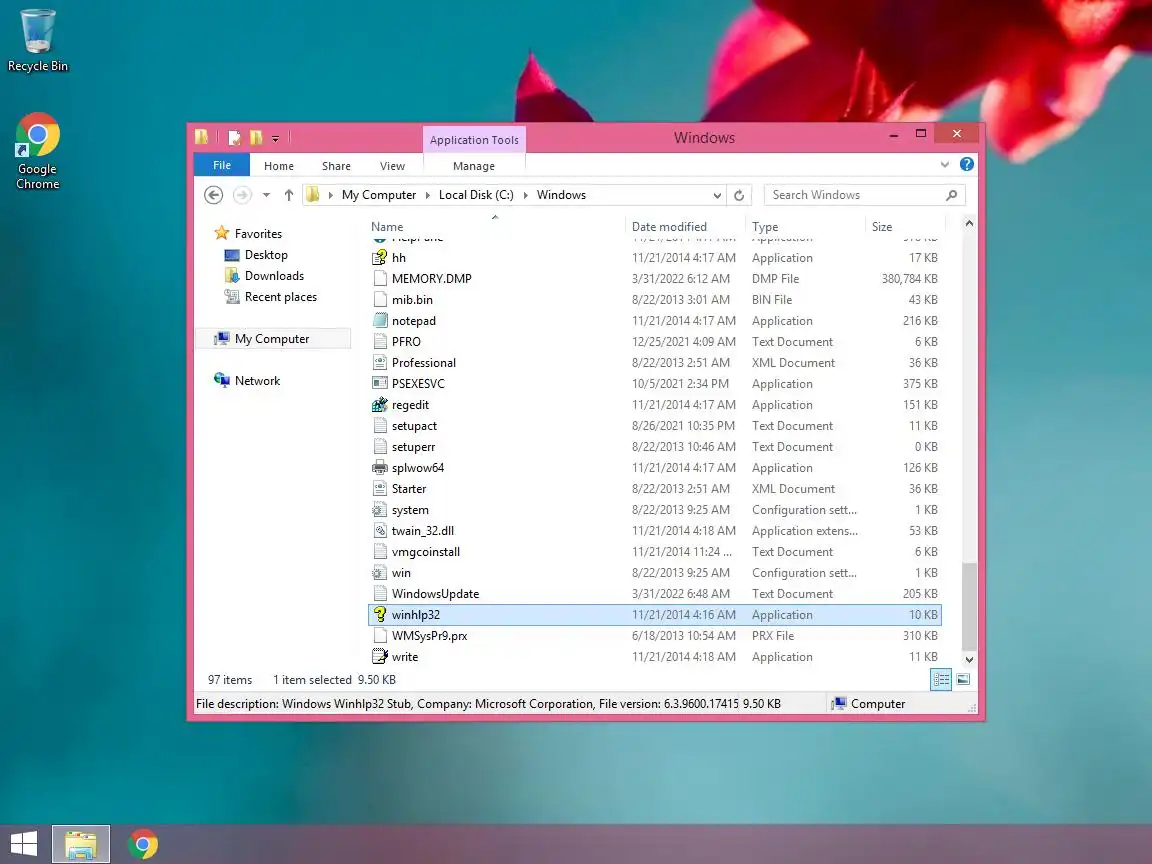Expand the address bar history dropdown

click(x=717, y=195)
